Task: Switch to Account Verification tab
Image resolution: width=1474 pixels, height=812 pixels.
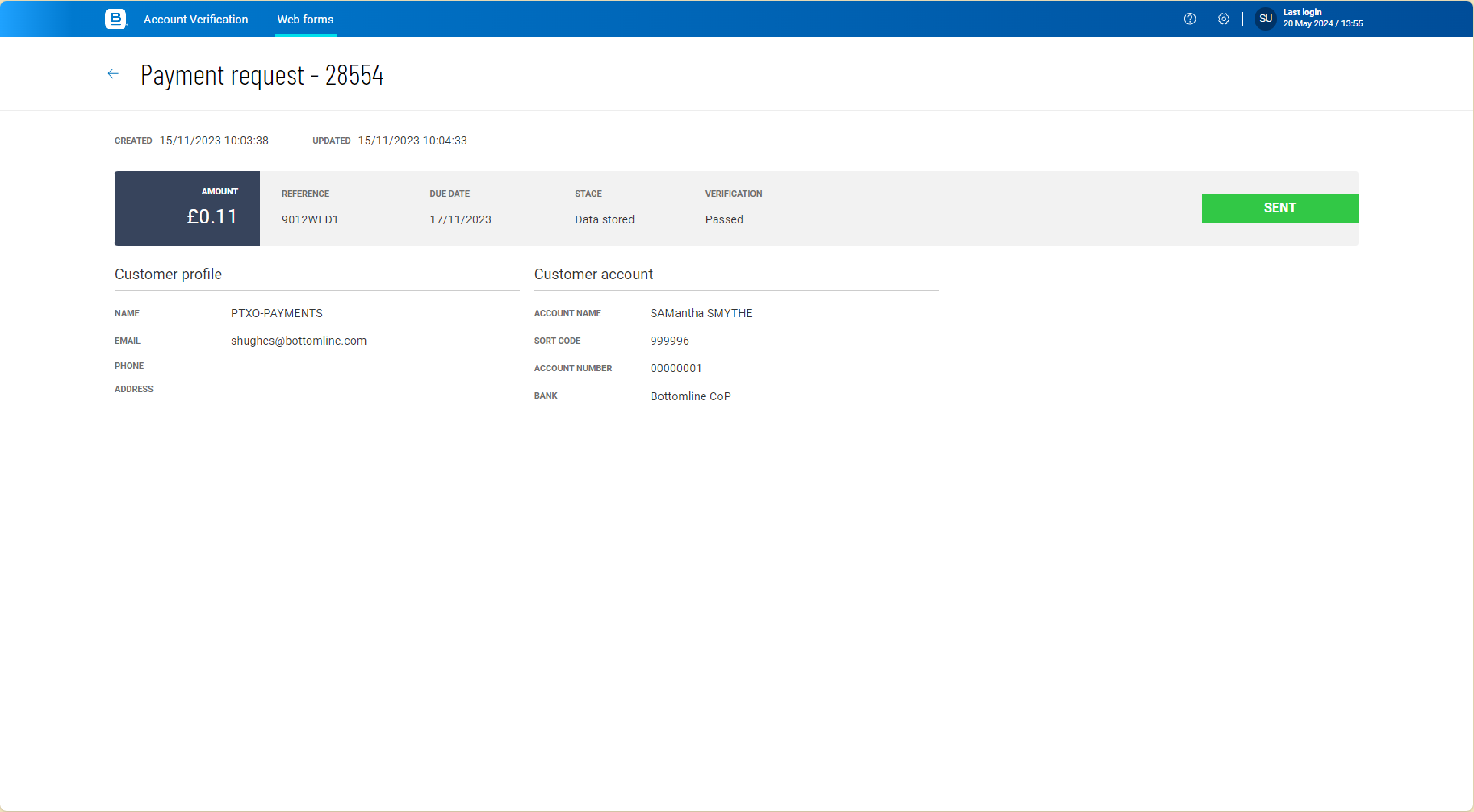Action: coord(196,20)
